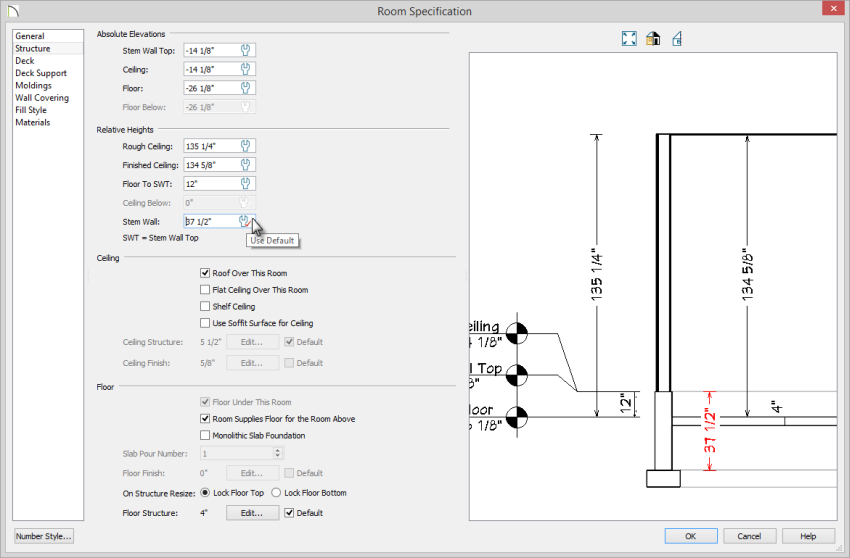Image resolution: width=850 pixels, height=558 pixels.
Task: Open Help for this dialog
Action: (x=808, y=536)
